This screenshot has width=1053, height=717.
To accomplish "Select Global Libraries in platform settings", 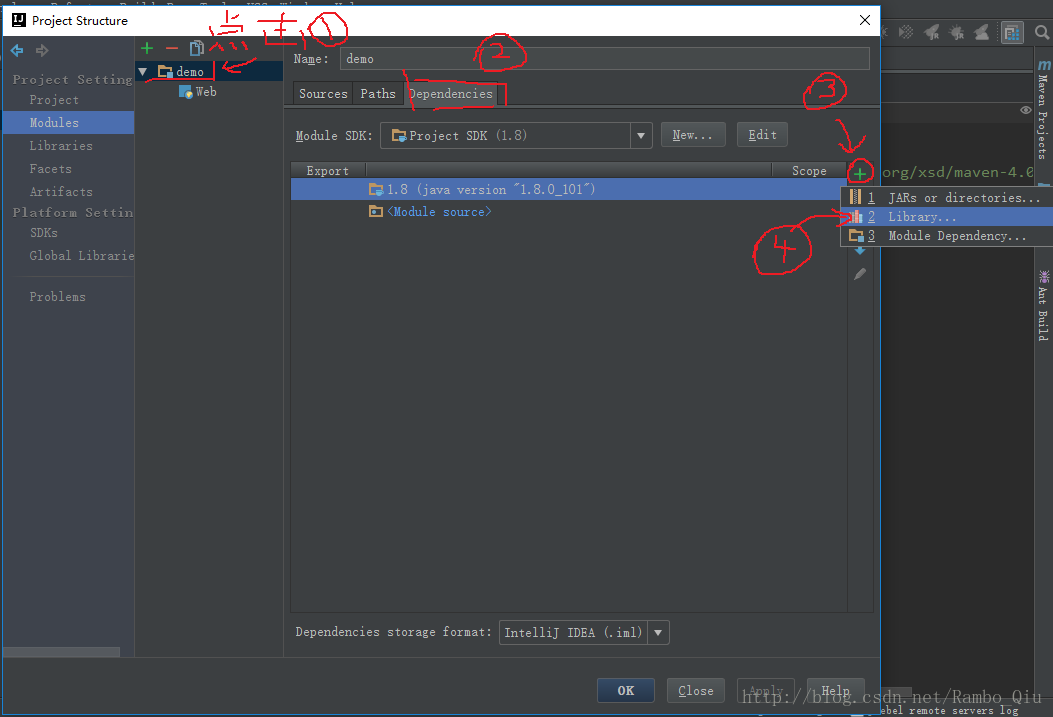I will pyautogui.click(x=81, y=256).
